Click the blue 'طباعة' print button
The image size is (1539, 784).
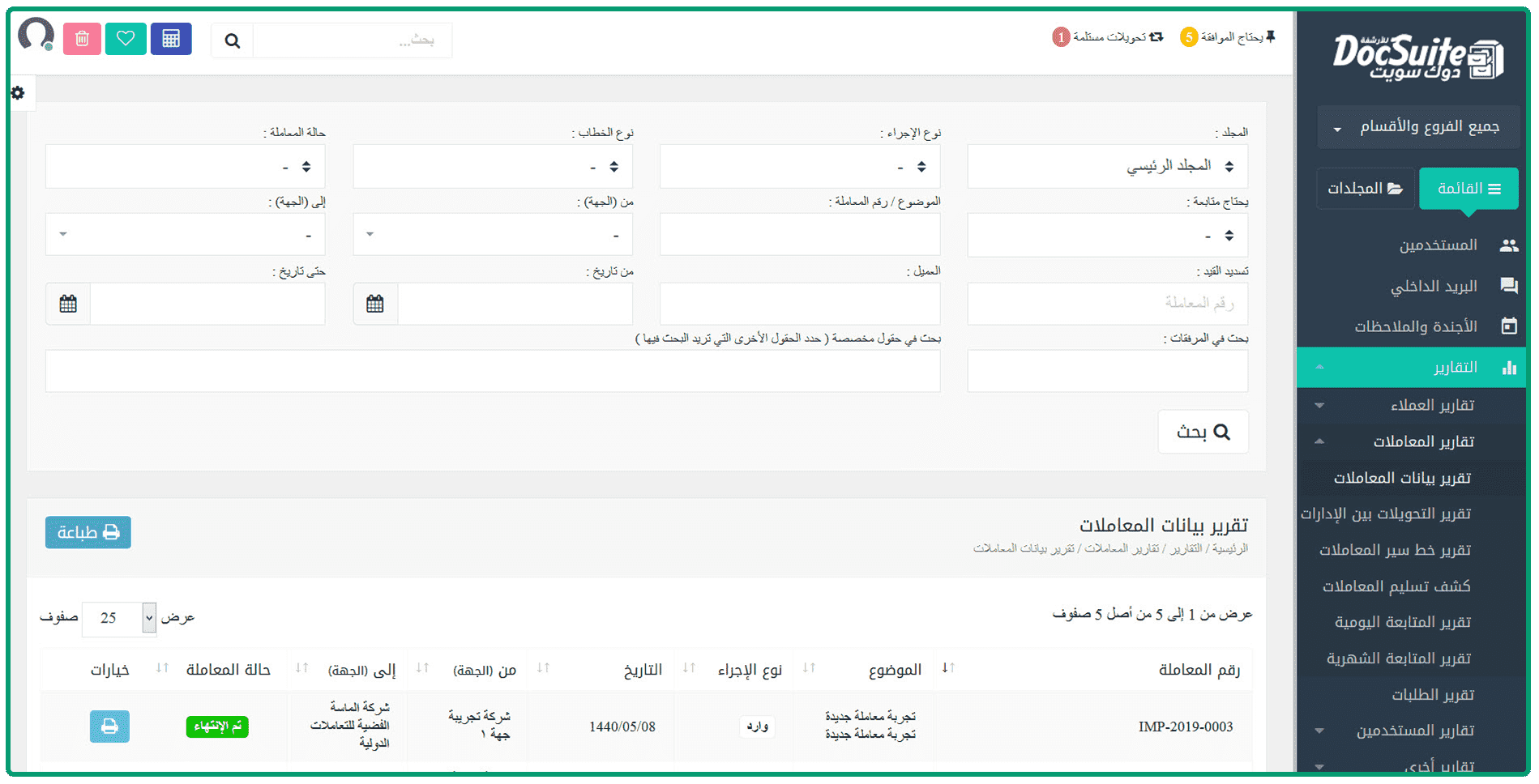[88, 532]
